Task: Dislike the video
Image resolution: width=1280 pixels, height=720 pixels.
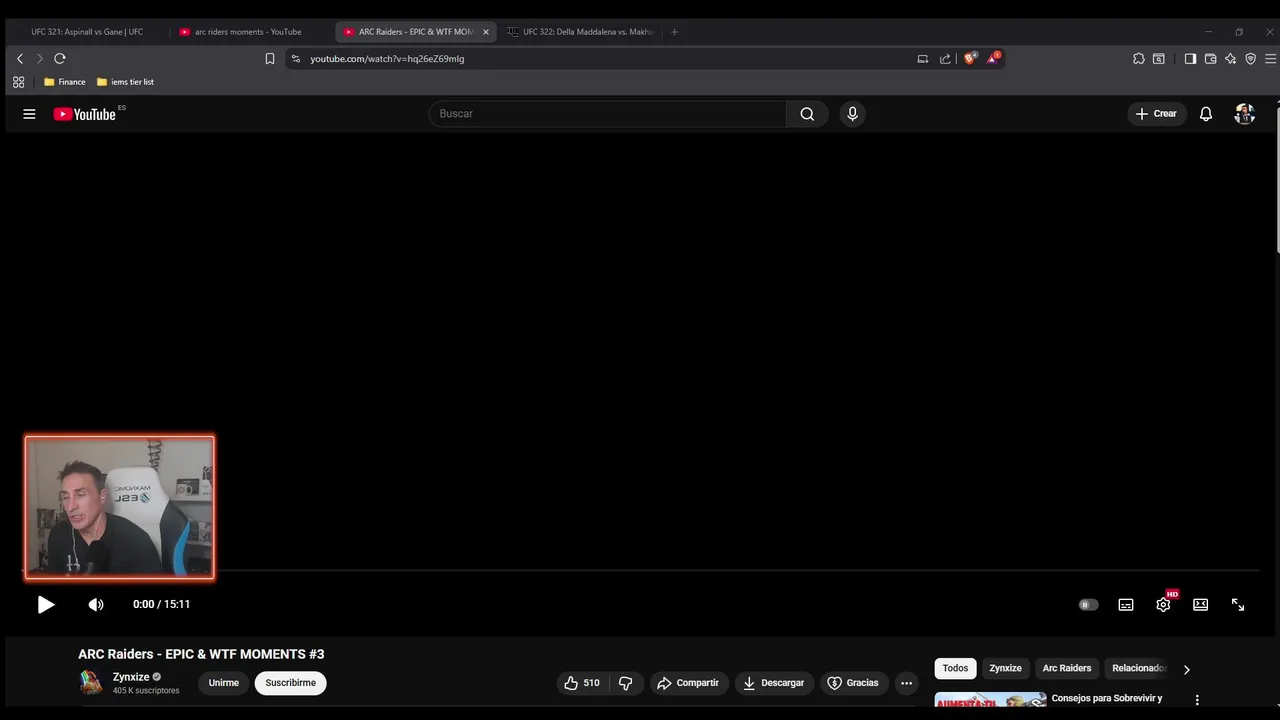Action: click(626, 683)
